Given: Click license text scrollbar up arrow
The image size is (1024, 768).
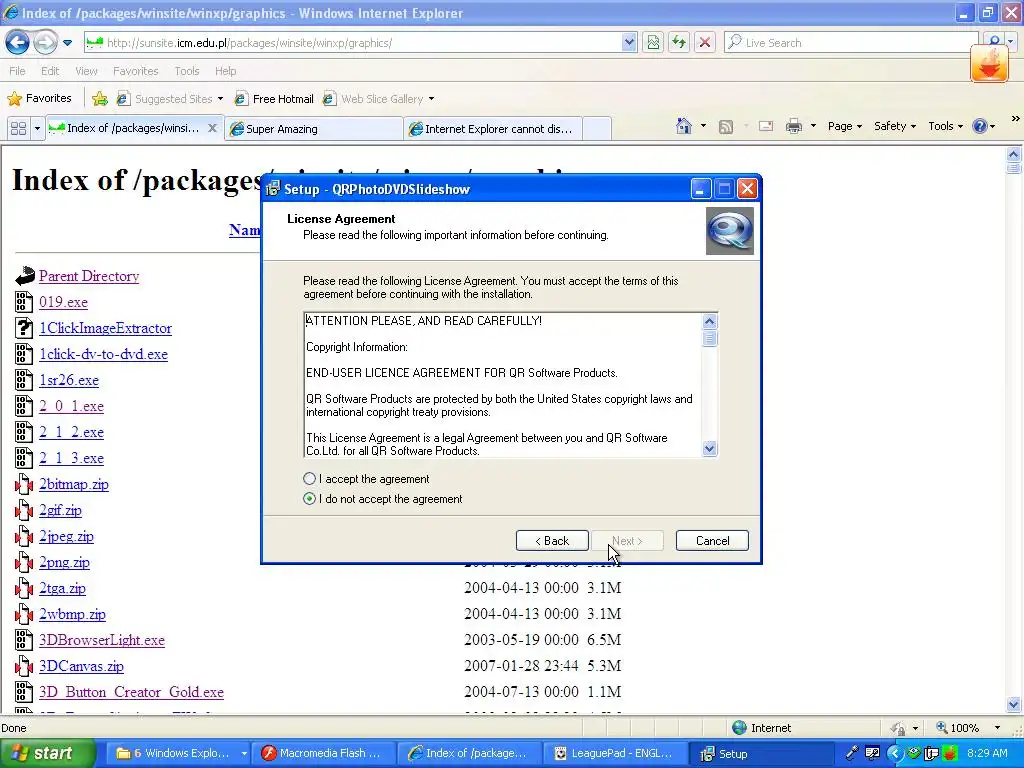Looking at the screenshot, I should click(x=709, y=321).
